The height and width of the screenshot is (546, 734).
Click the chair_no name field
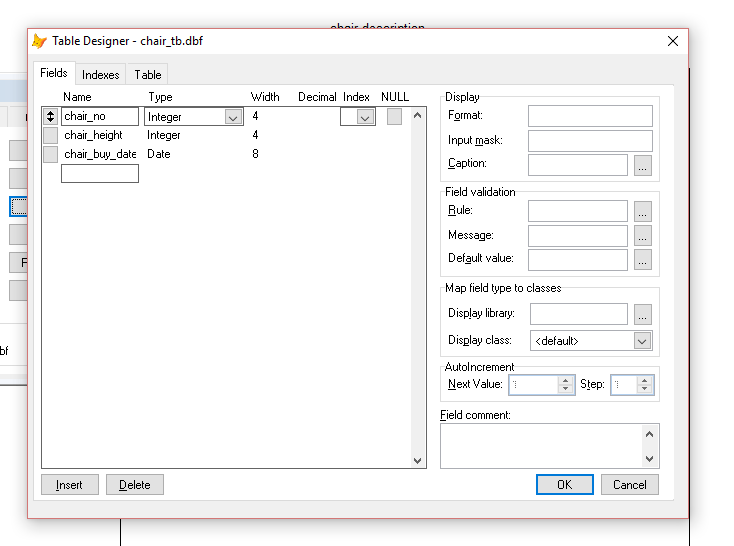(100, 116)
